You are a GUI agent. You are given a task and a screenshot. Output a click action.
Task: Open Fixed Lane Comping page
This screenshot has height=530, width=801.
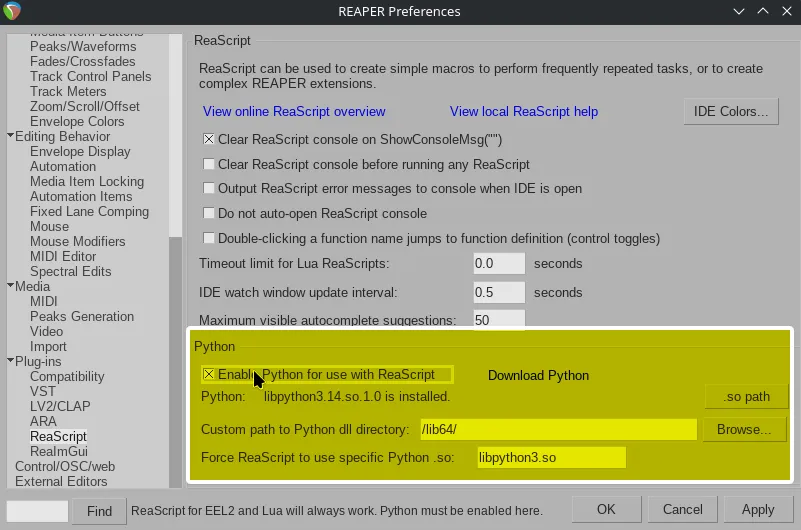pyautogui.click(x=89, y=211)
